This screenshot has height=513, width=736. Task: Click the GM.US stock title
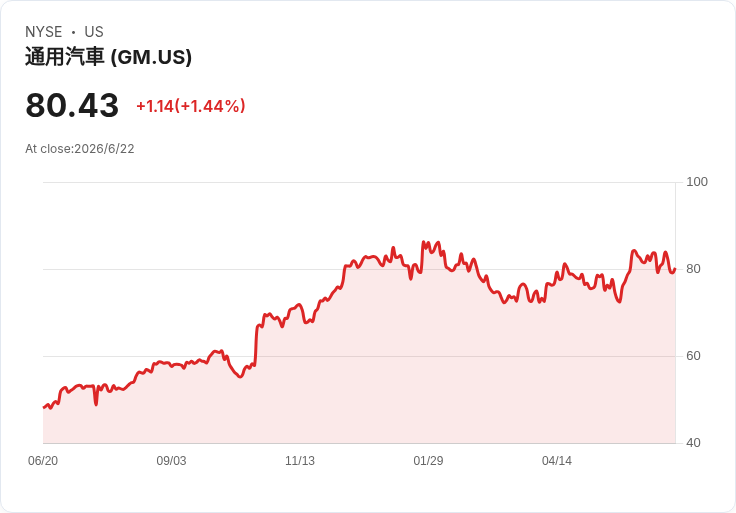(x=108, y=57)
